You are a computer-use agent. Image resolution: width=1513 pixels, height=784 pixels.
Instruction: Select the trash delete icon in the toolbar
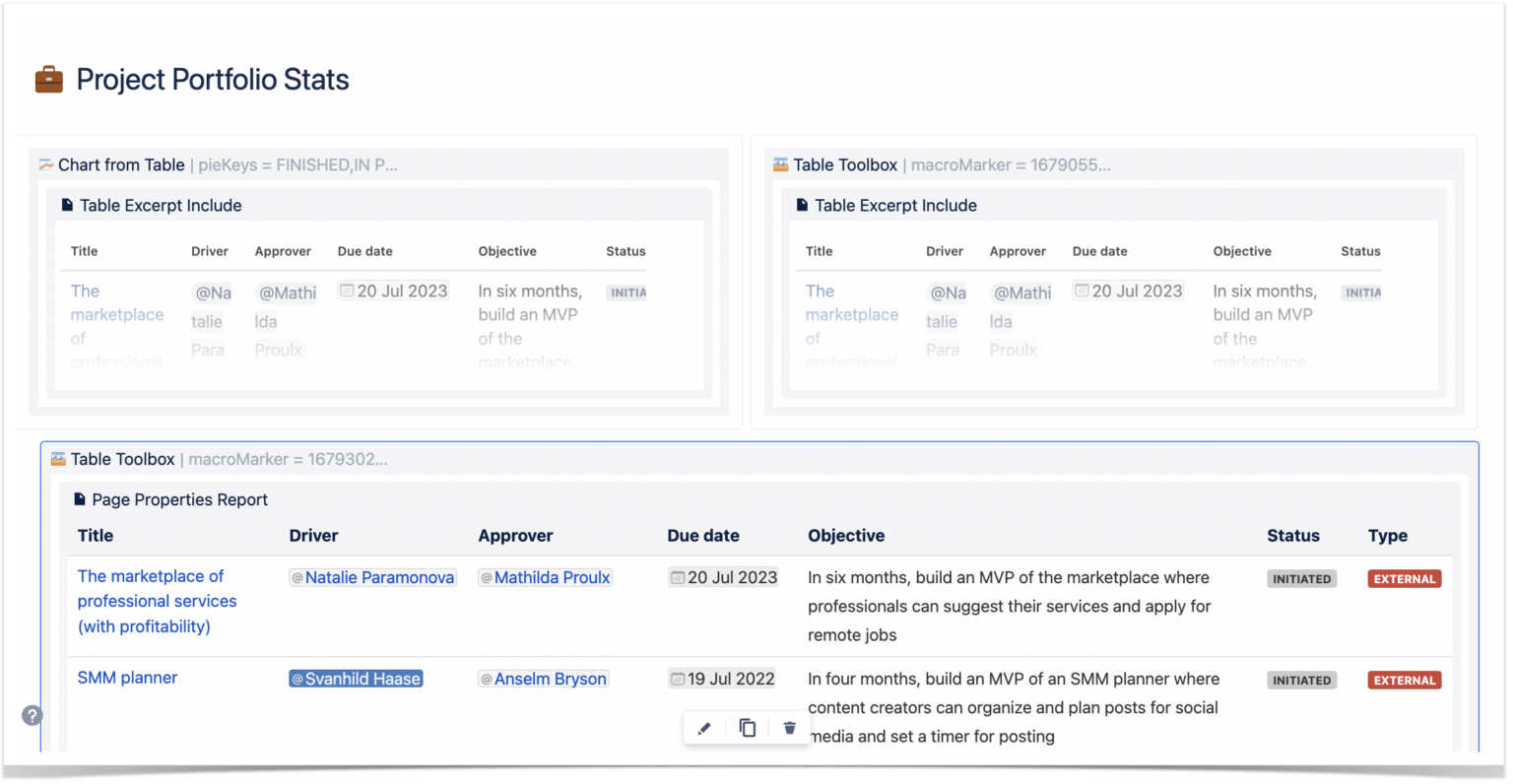(789, 727)
